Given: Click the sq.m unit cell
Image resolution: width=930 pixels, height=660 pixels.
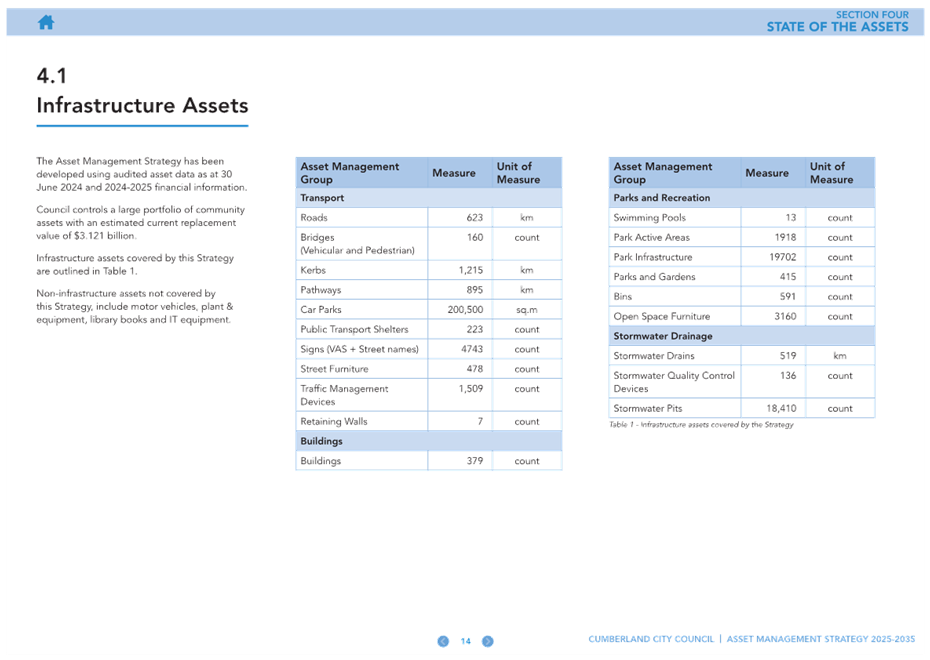Looking at the screenshot, I should tap(527, 310).
